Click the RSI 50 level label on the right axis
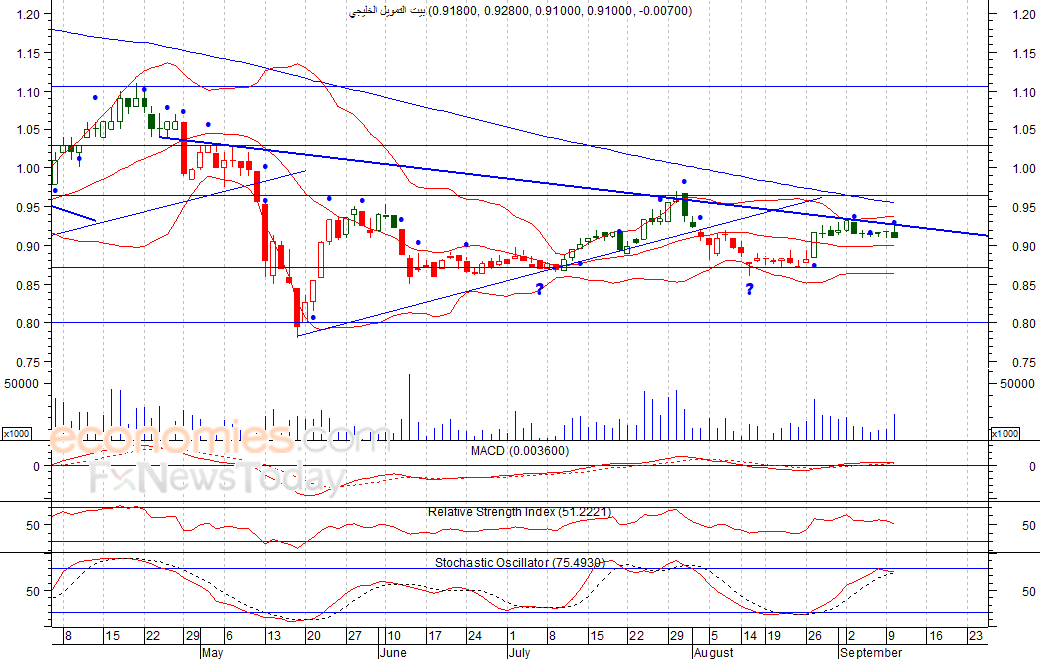Image resolution: width=1040 pixels, height=659 pixels. click(1029, 526)
